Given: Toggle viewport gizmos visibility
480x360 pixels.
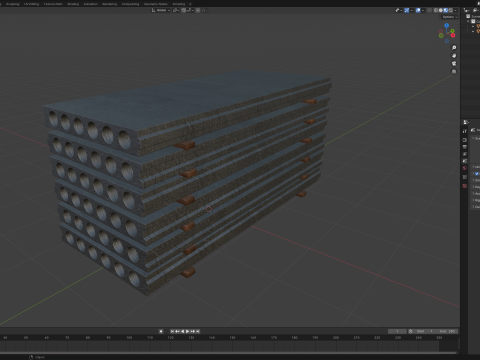Looking at the screenshot, I should (x=407, y=10).
